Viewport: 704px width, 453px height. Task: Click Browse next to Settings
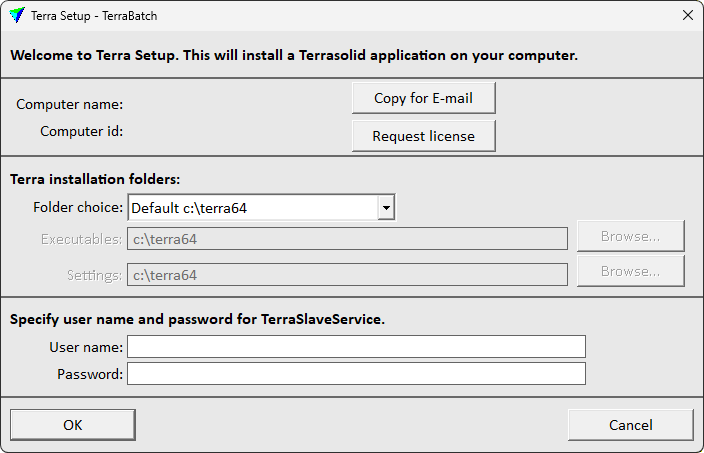[x=630, y=271]
